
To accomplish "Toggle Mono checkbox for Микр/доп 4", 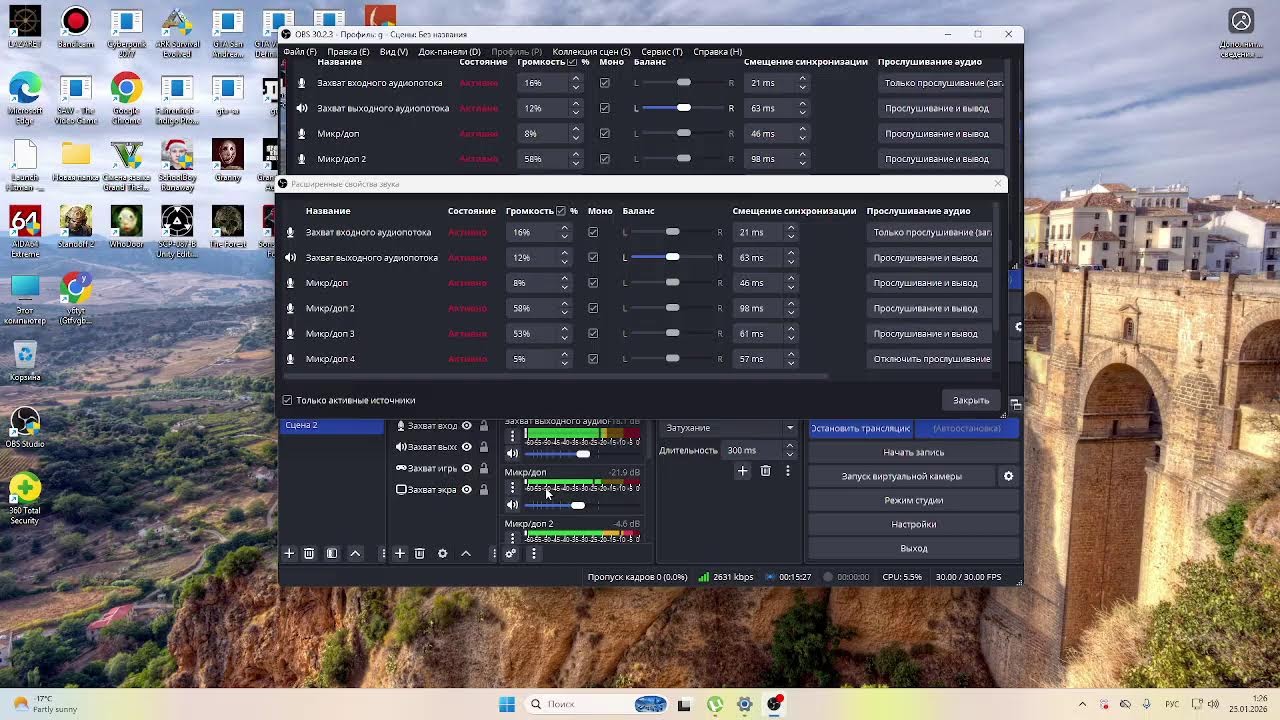I will click(x=593, y=359).
